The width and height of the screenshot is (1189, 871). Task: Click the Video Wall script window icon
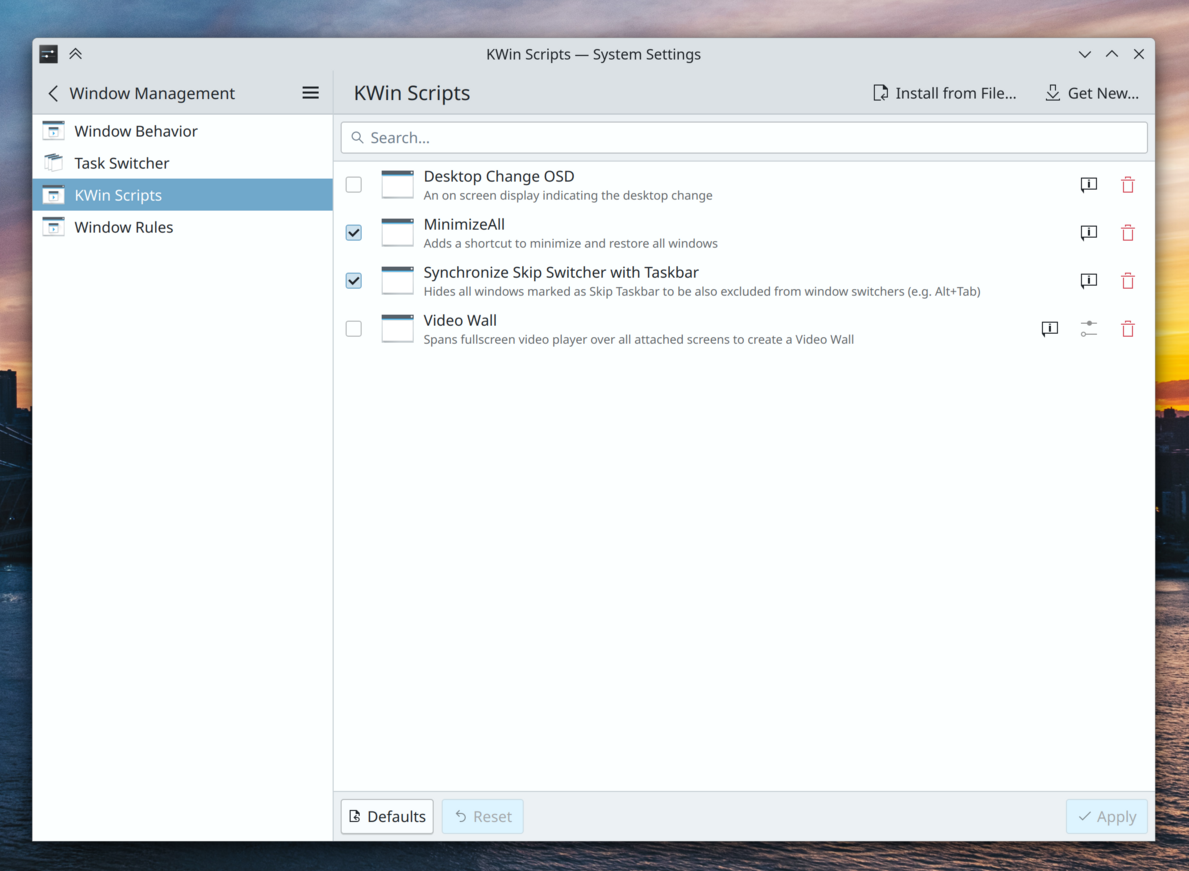[397, 328]
